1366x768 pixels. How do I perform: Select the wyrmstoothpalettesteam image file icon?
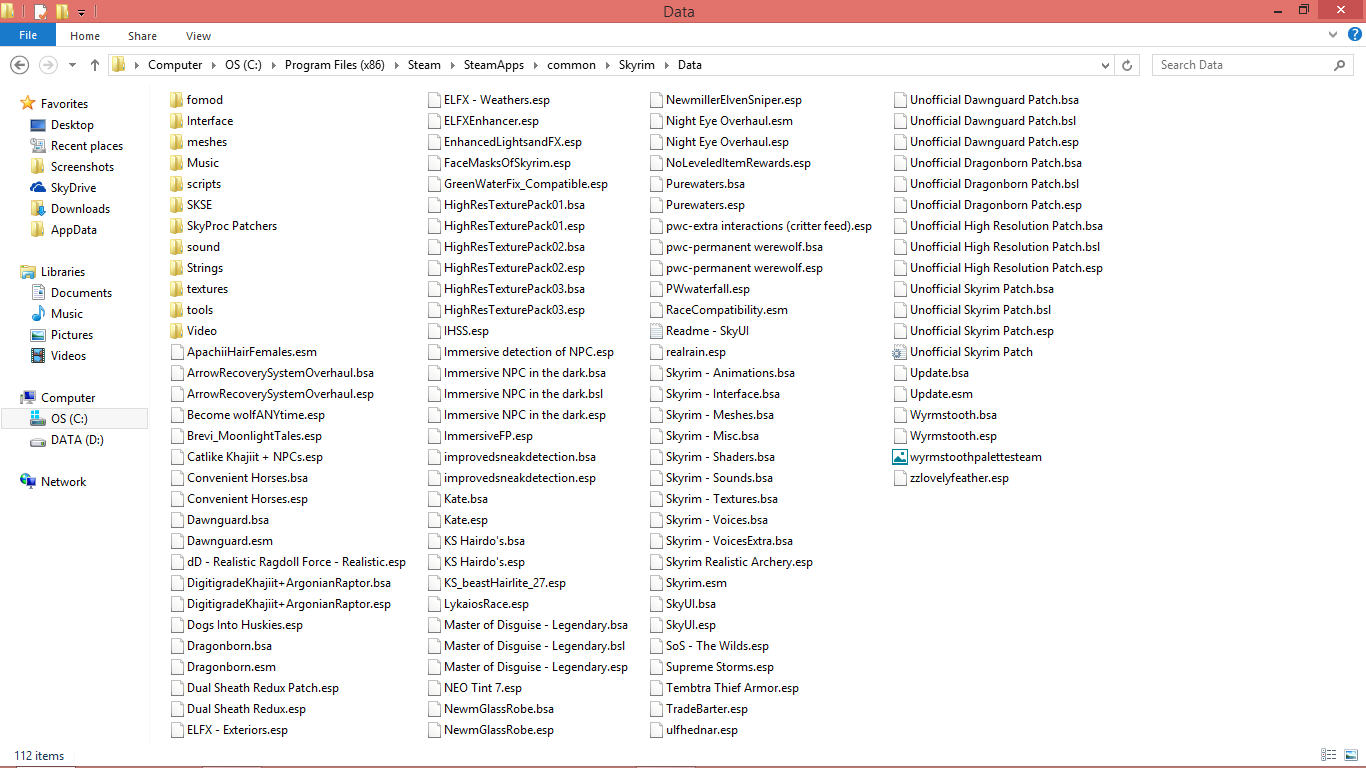point(900,457)
